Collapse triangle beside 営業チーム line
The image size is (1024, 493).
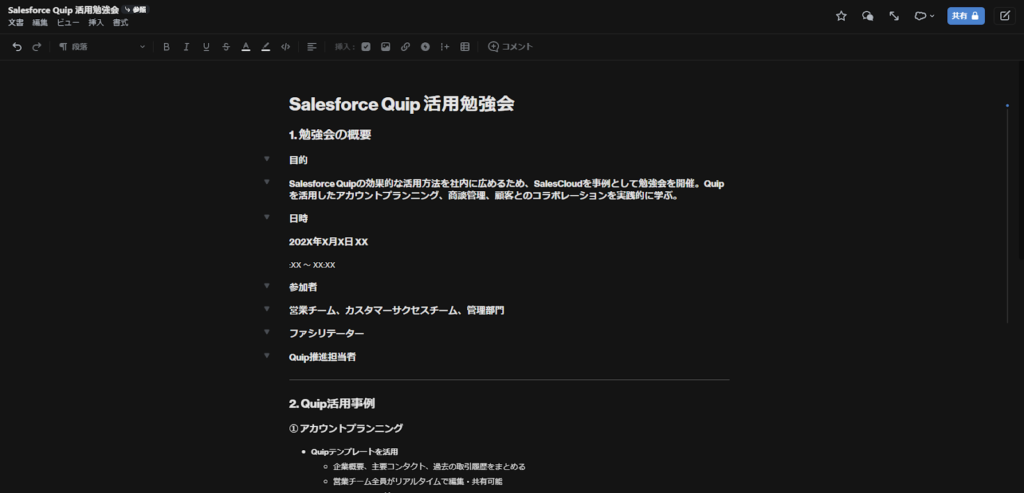click(x=266, y=308)
